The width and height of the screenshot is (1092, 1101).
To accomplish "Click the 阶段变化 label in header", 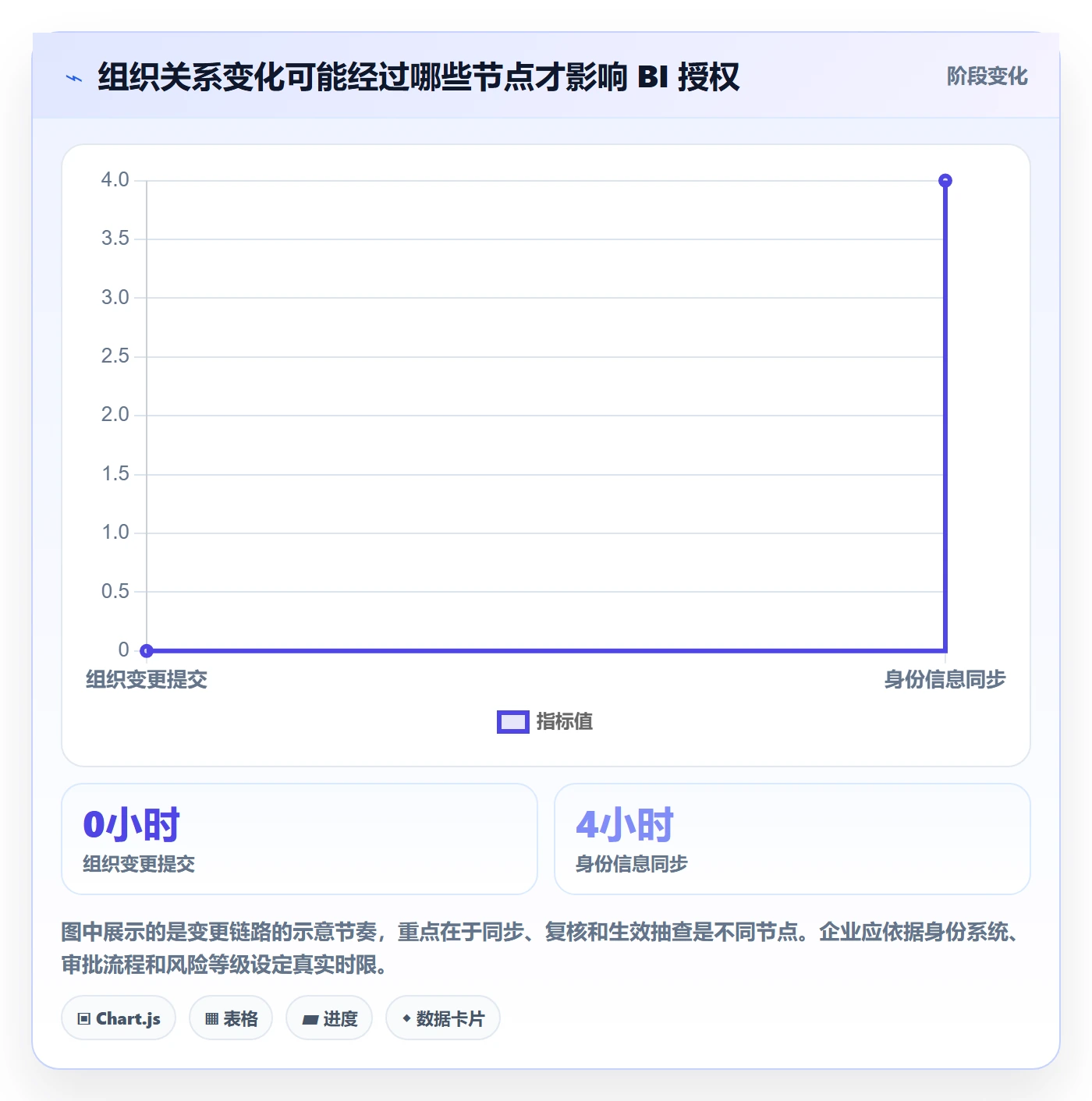I will [987, 76].
